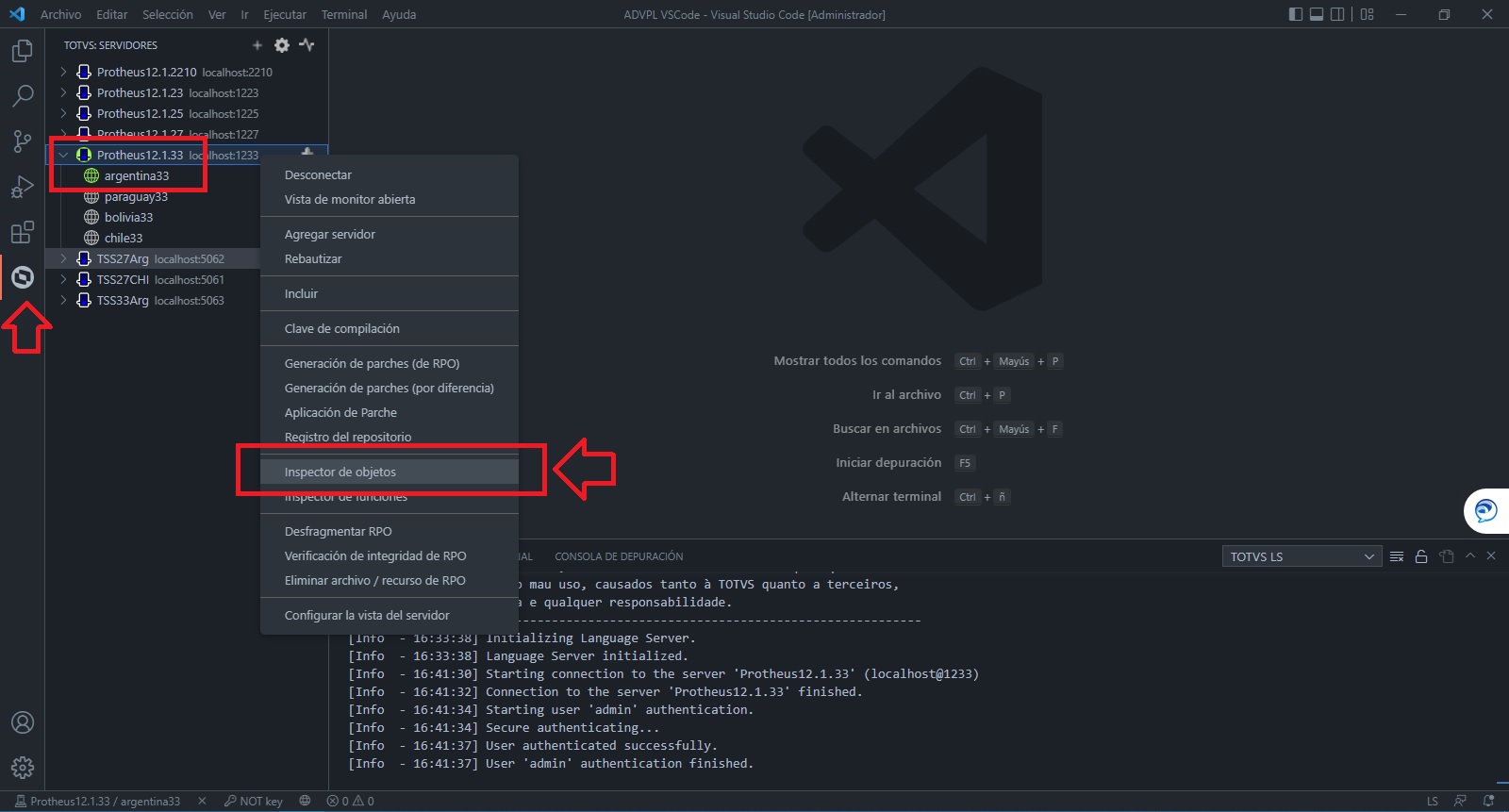Click the LS indicator in the status bar
Viewport: 1509px width, 812px height.
pos(1433,802)
